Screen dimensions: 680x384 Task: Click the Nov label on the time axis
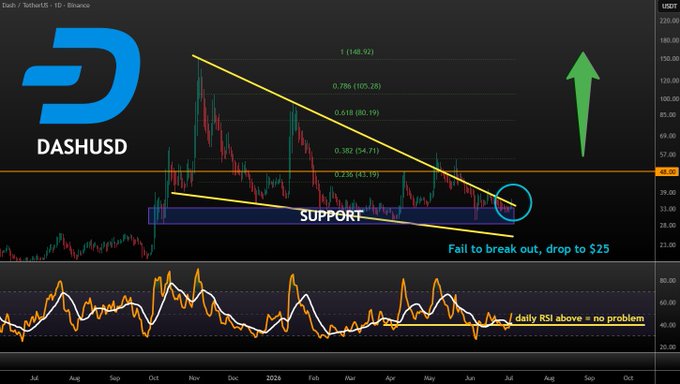coord(193,378)
